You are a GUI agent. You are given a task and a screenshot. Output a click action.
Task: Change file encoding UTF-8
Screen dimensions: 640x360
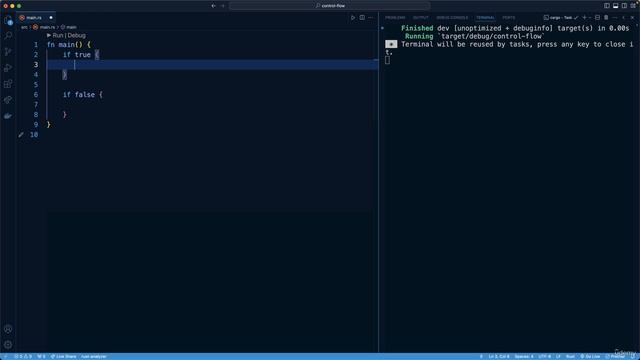(x=544, y=356)
